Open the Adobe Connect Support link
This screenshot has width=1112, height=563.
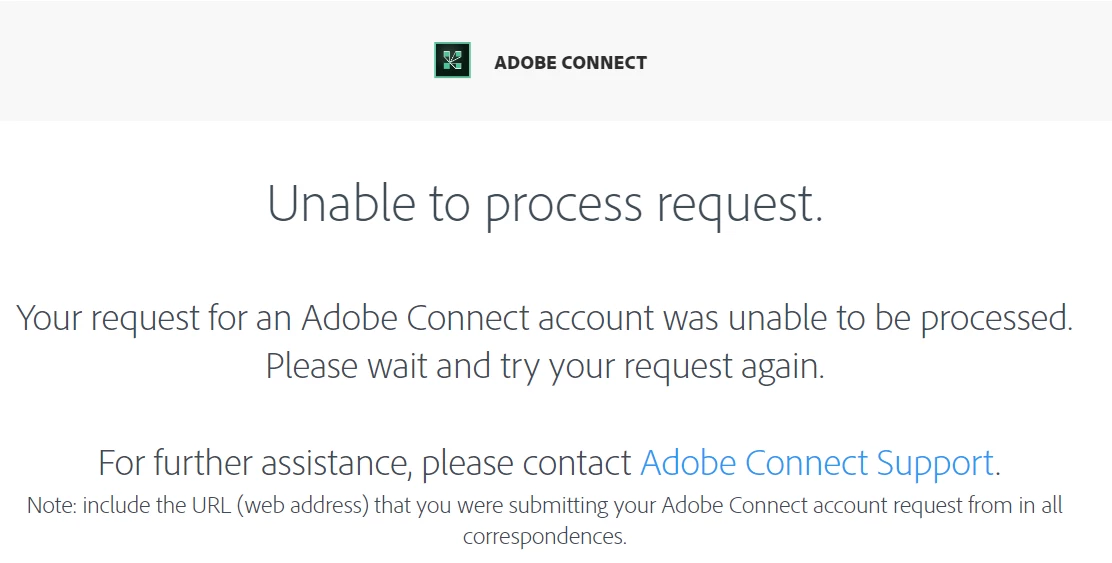pos(816,463)
